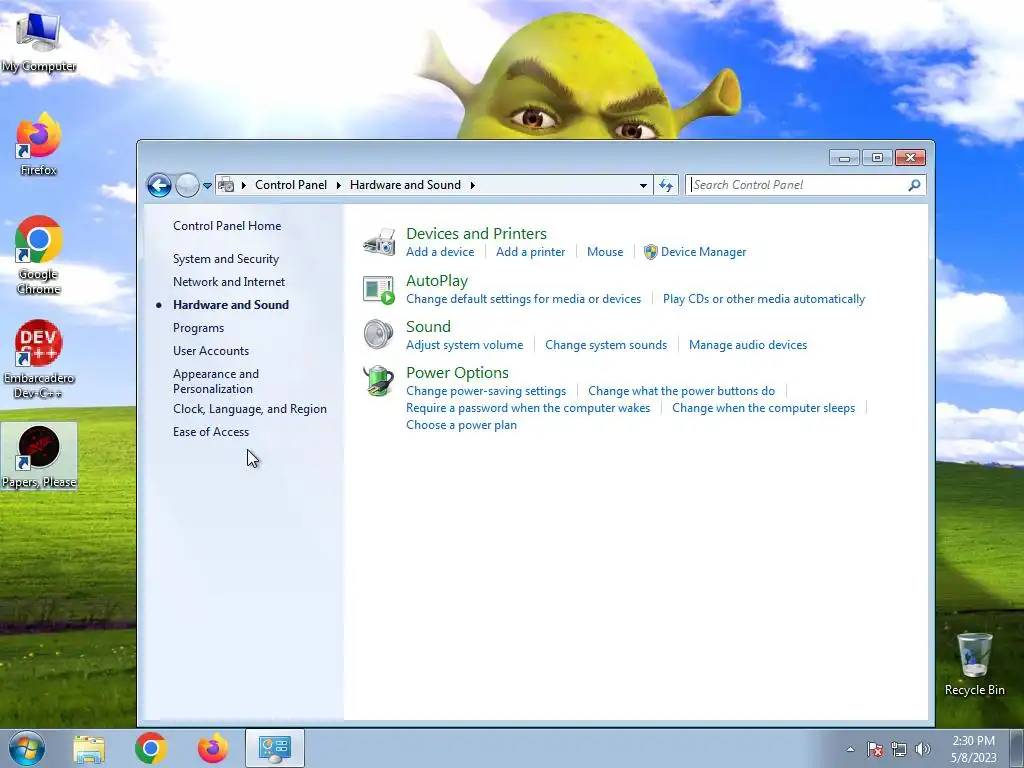The height and width of the screenshot is (768, 1024).
Task: Click the taskbar clock showing 2:30 PM
Action: pos(973,749)
